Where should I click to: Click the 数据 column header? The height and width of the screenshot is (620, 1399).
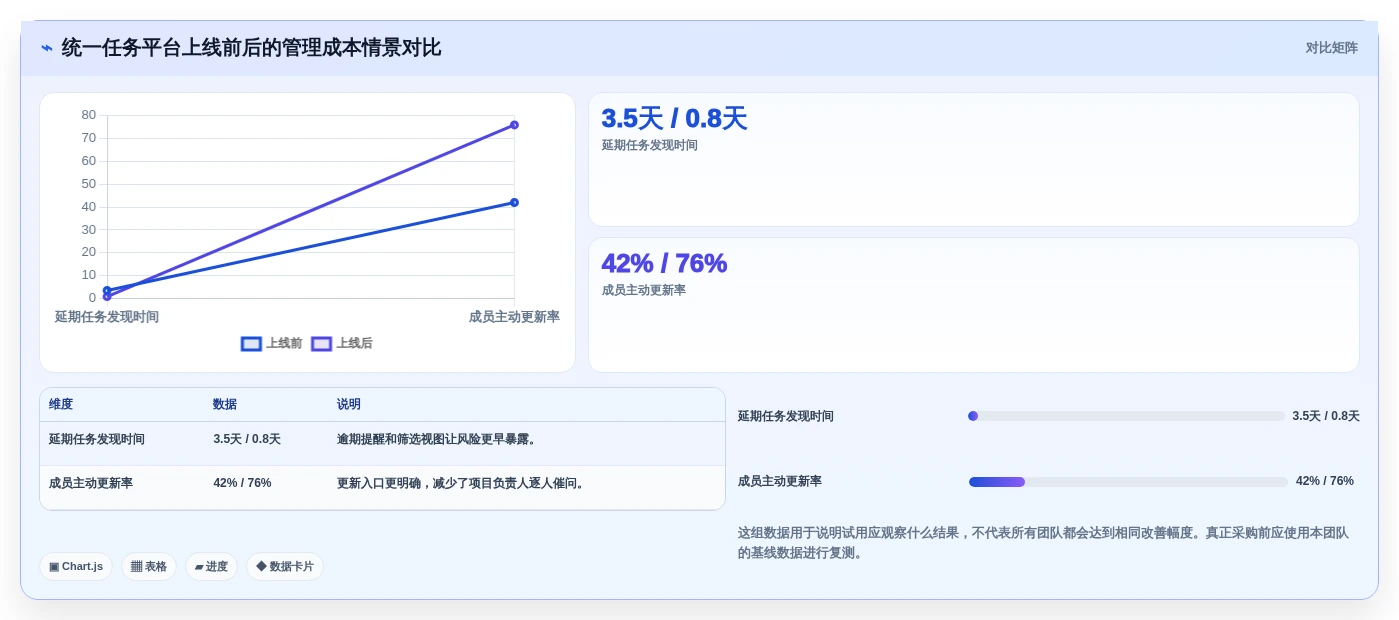pos(225,404)
